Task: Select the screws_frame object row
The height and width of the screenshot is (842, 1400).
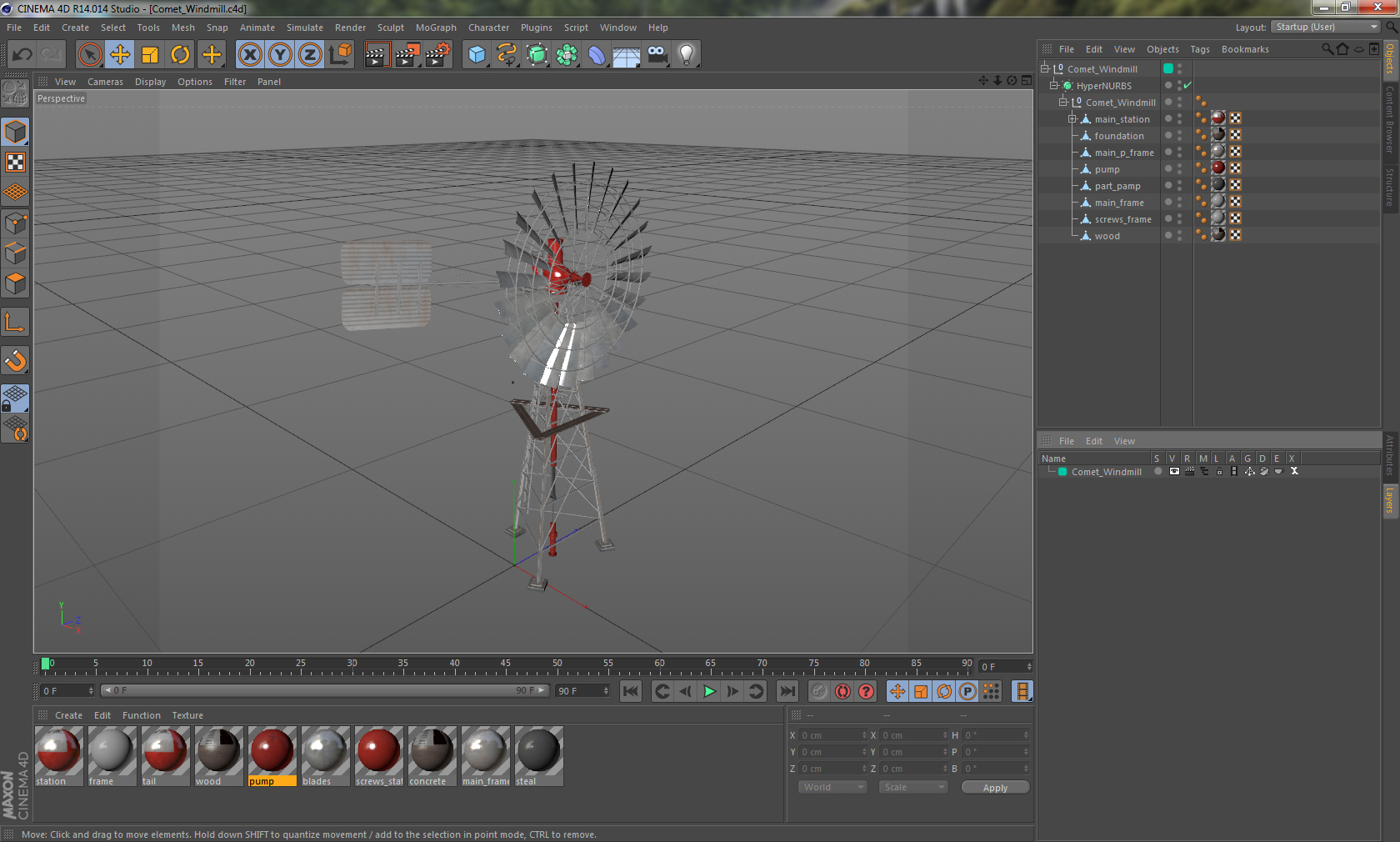Action: pyautogui.click(x=1122, y=219)
